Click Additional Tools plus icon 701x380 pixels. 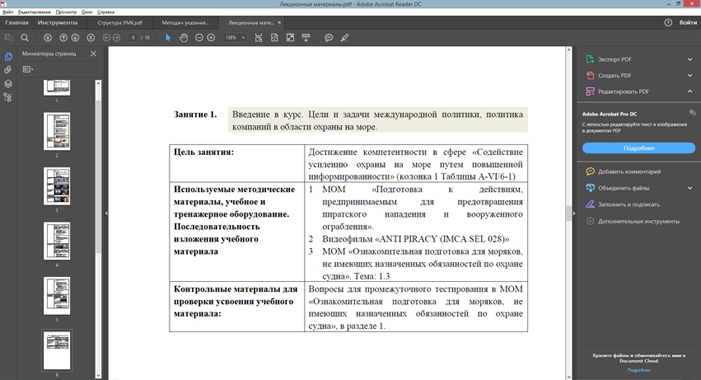[x=590, y=221]
